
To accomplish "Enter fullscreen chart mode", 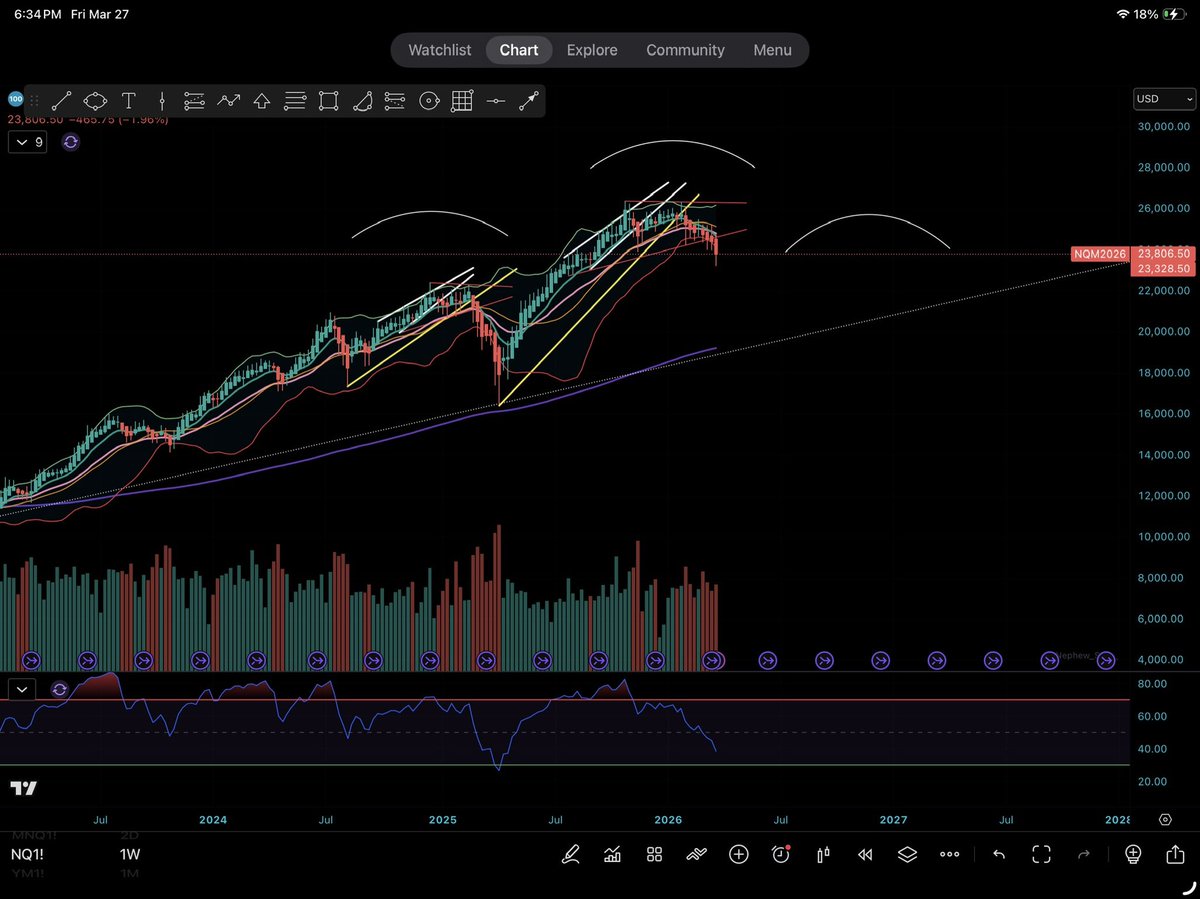I will click(x=1041, y=854).
